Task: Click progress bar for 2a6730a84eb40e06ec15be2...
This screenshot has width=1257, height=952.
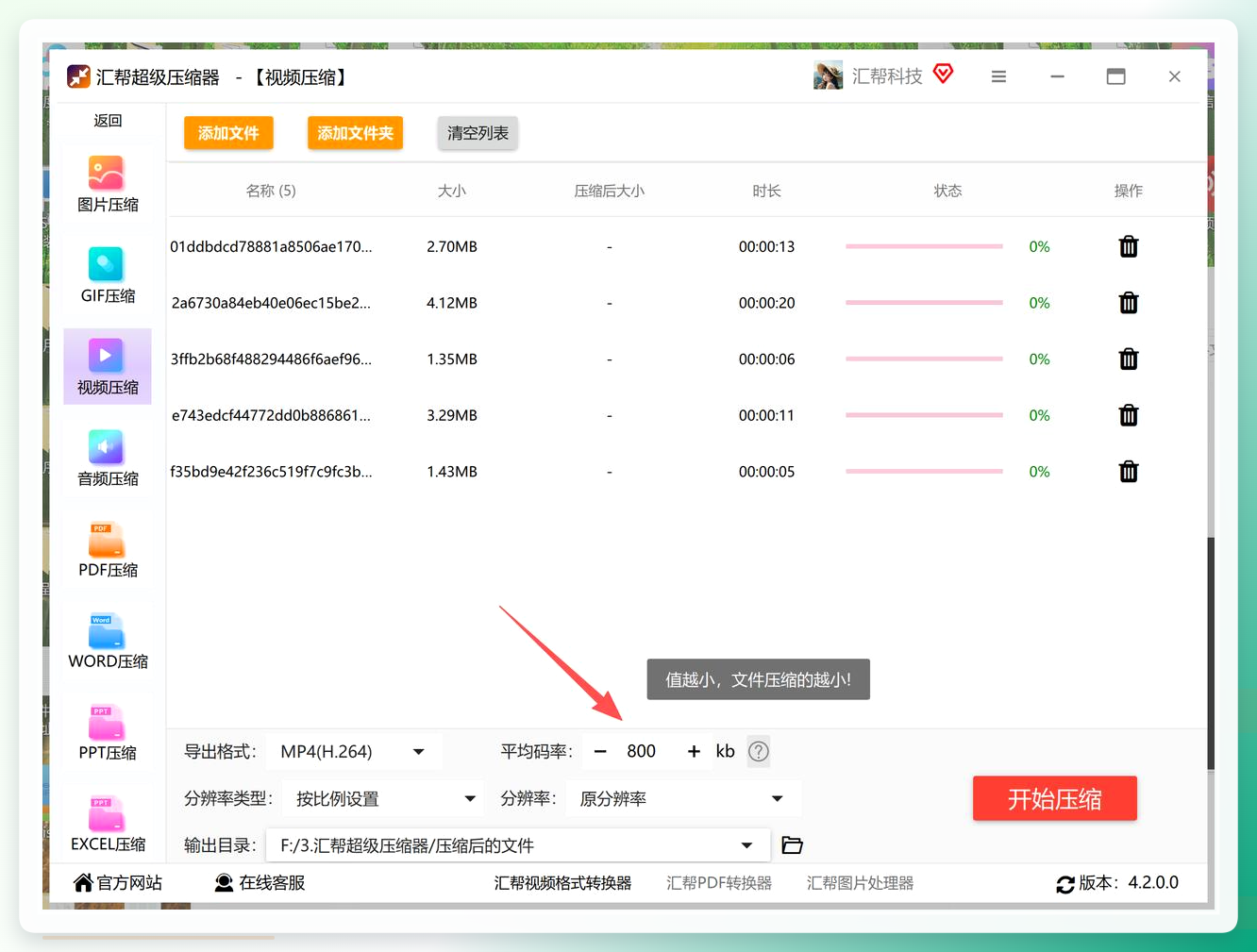Action: coord(925,303)
